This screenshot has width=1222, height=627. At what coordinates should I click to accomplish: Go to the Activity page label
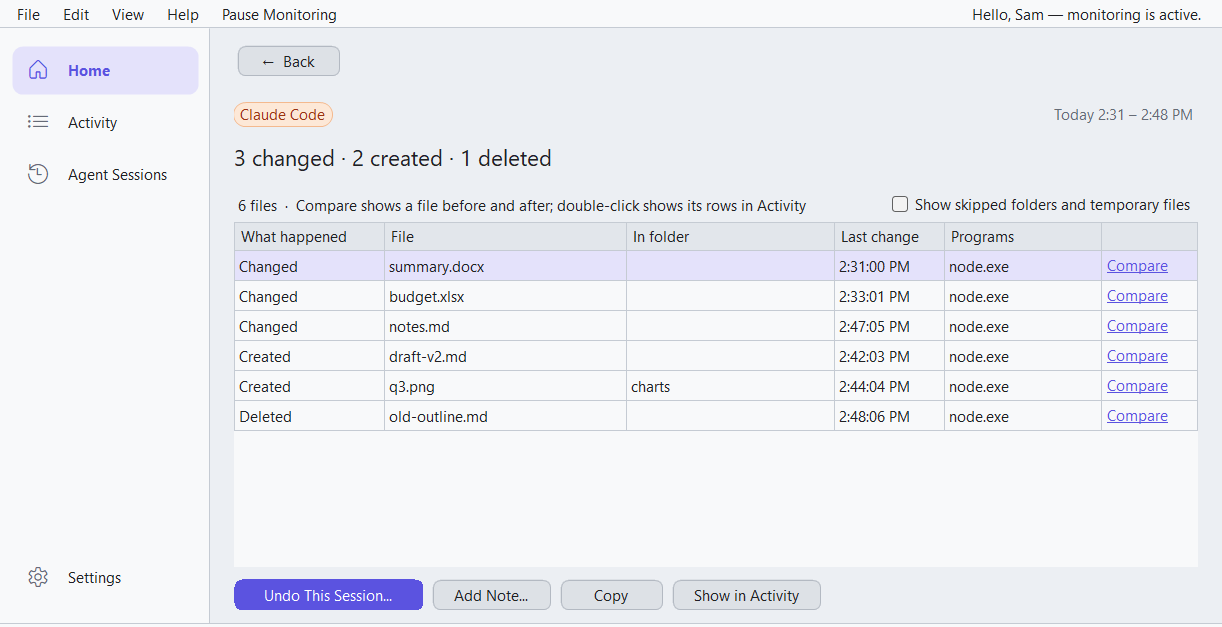pyautogui.click(x=93, y=122)
